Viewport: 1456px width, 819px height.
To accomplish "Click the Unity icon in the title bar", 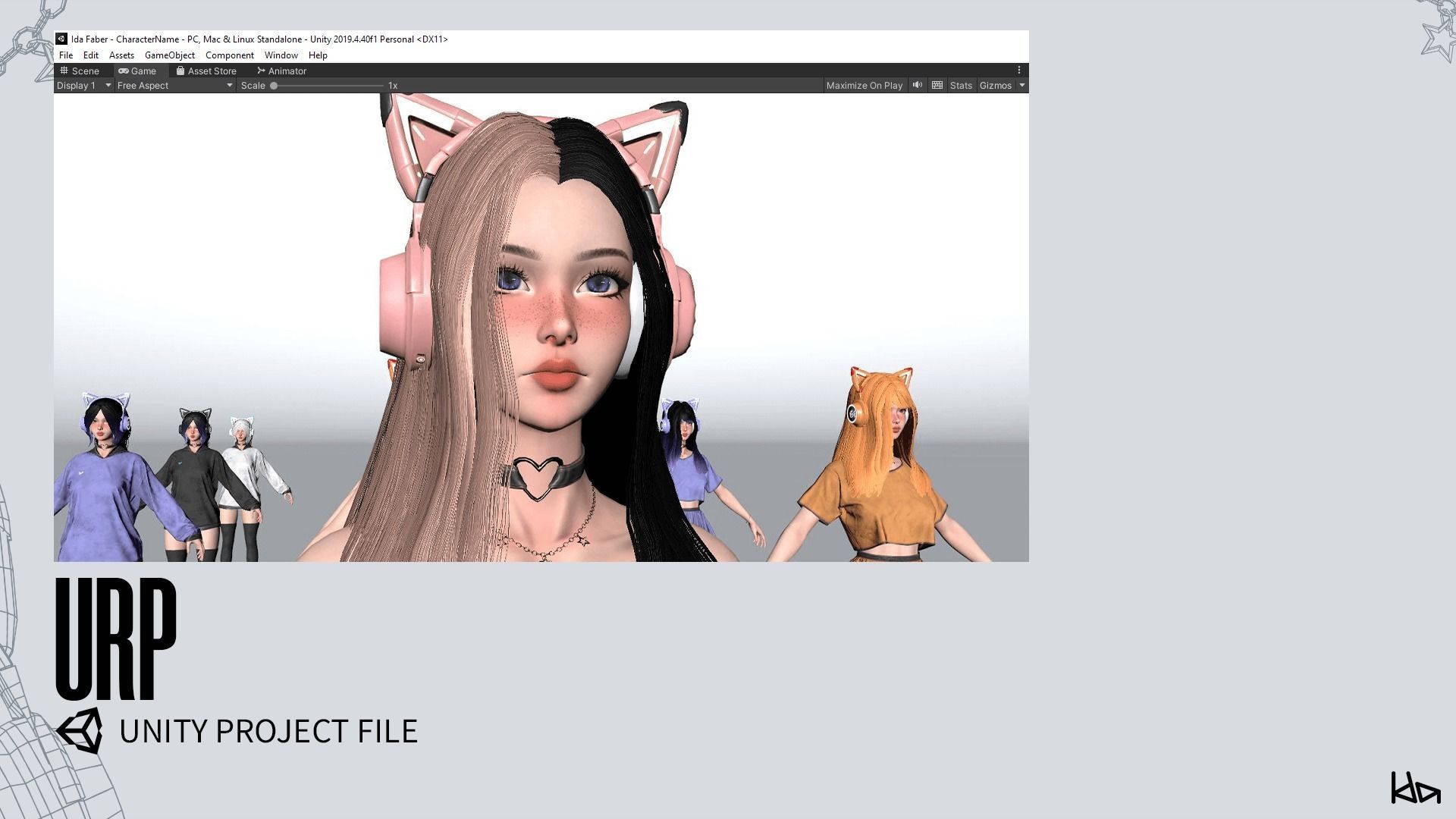I will (61, 39).
